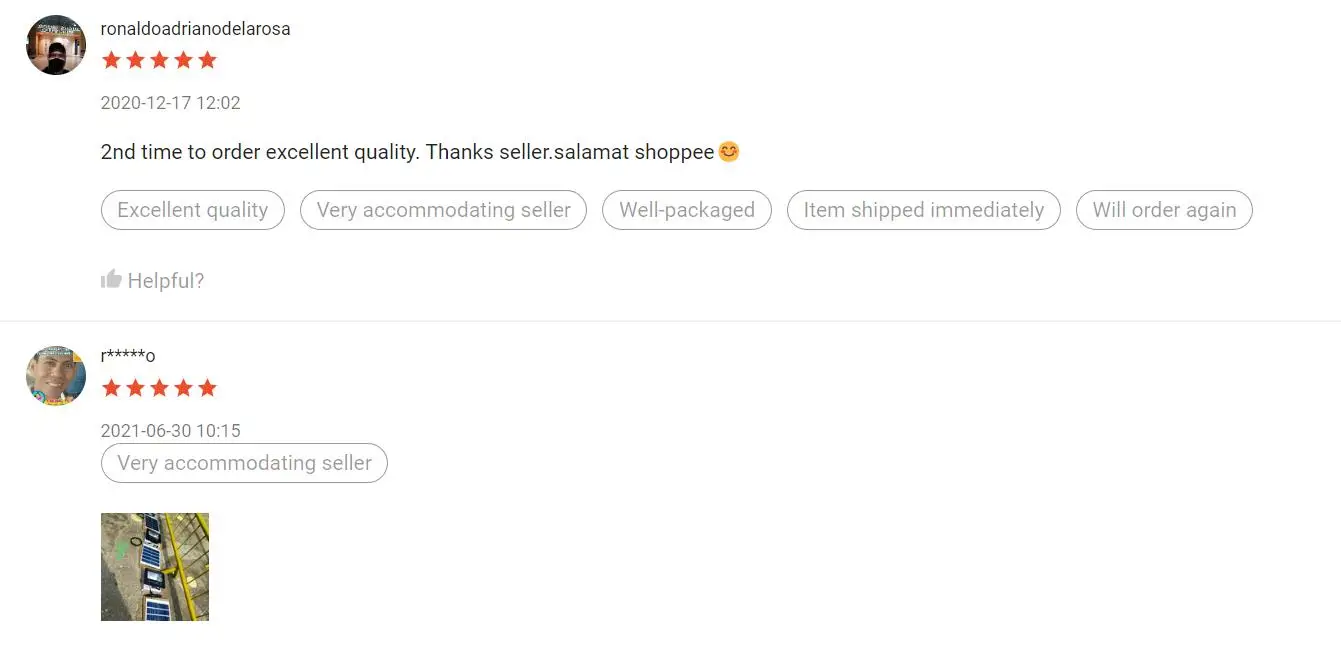Viewport: 1341px width, 650px height.
Task: Click the smiling emoji in review text
Action: 729,152
